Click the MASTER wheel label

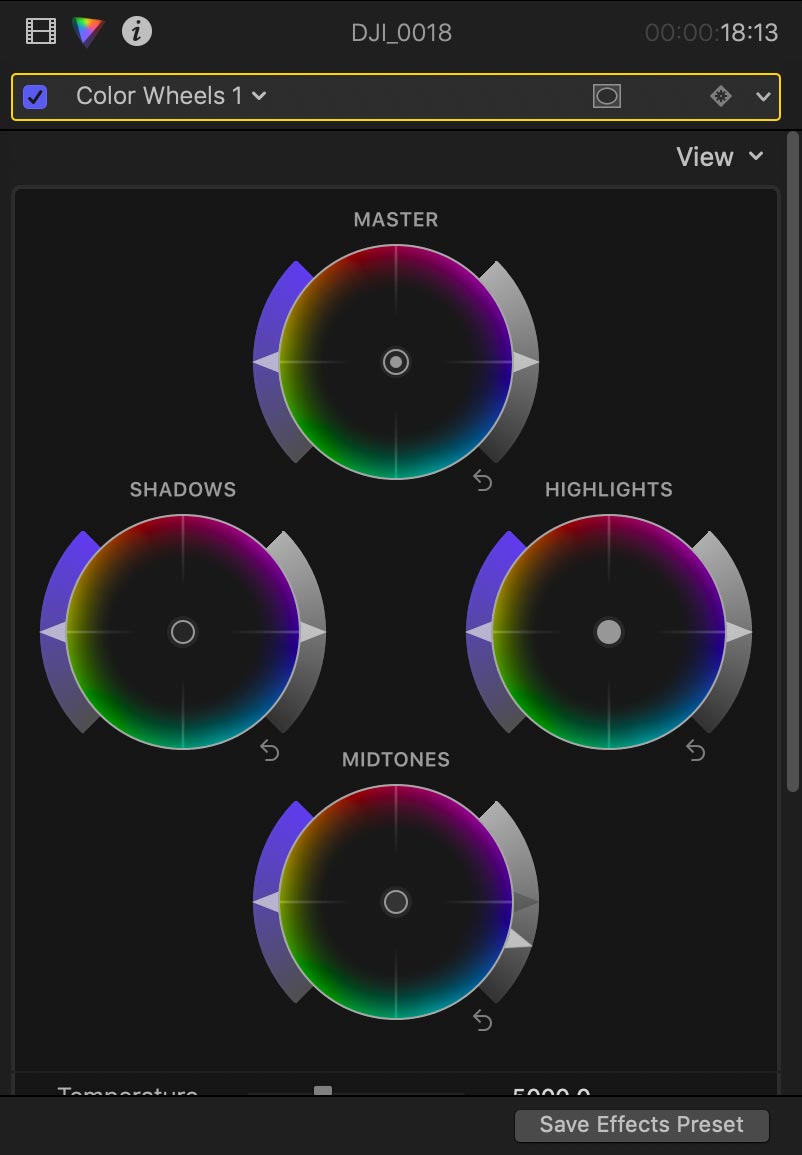(x=395, y=220)
